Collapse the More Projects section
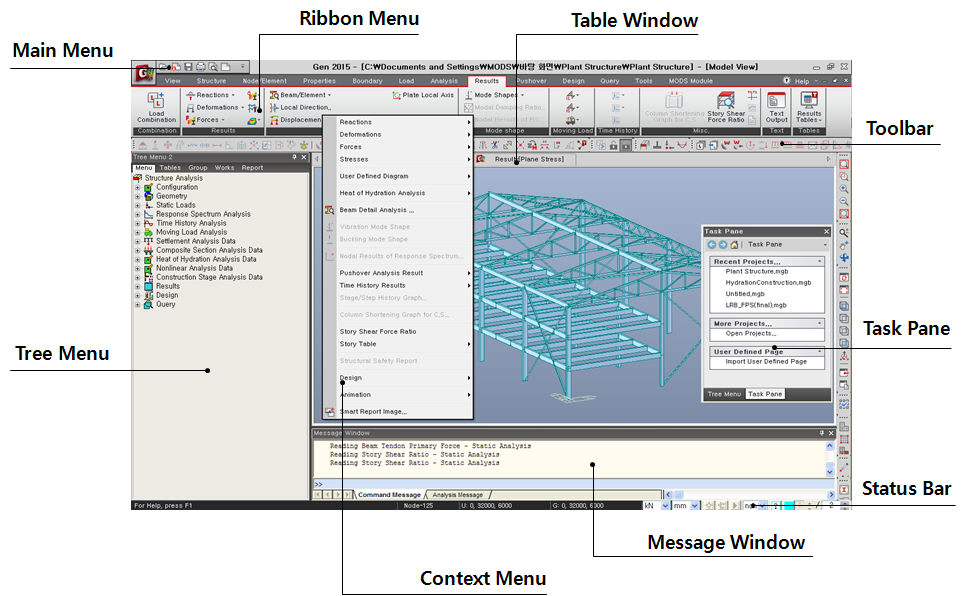This screenshot has width=965, height=596. click(819, 323)
